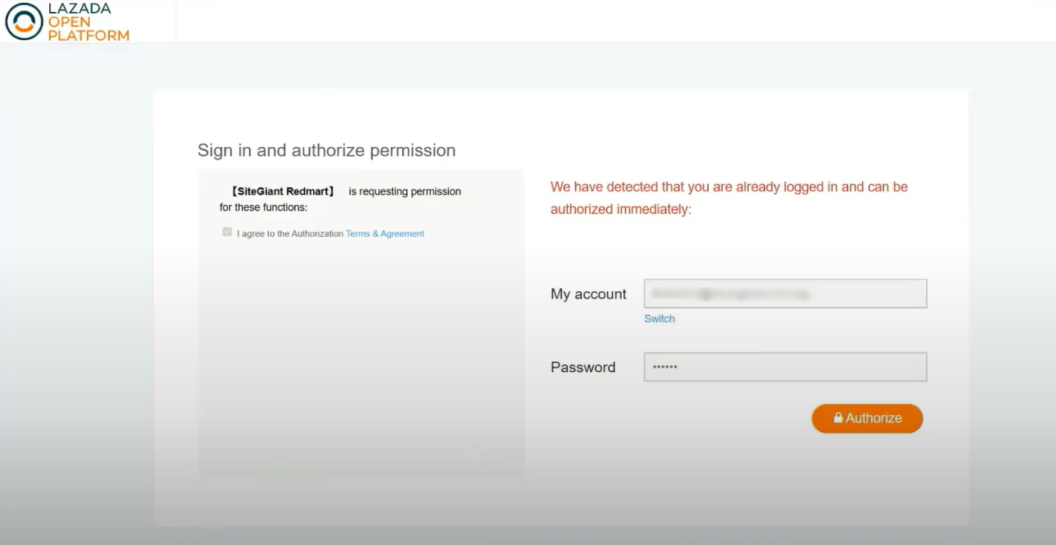
Task: Click the 'Password' field label
Action: (x=583, y=367)
